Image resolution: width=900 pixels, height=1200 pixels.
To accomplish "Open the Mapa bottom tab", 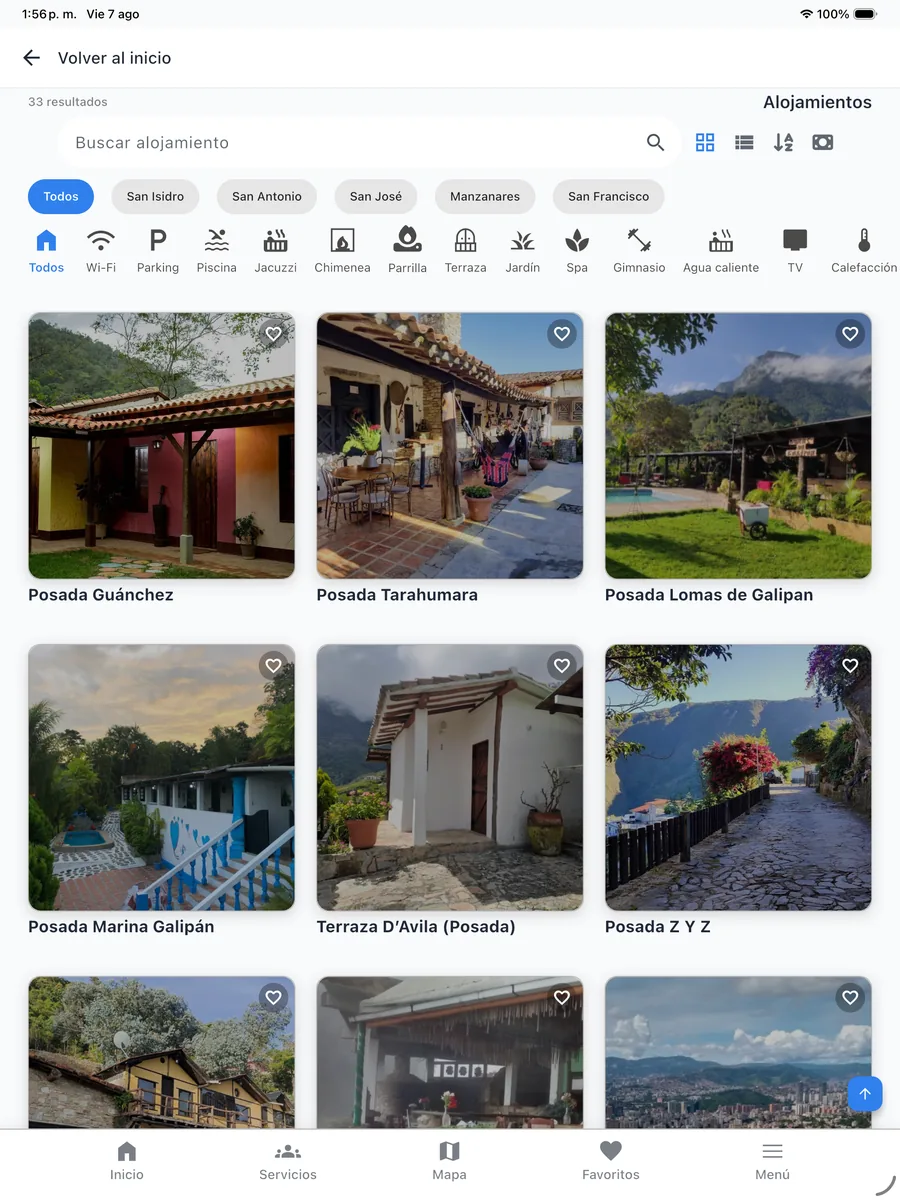I will click(x=449, y=1162).
